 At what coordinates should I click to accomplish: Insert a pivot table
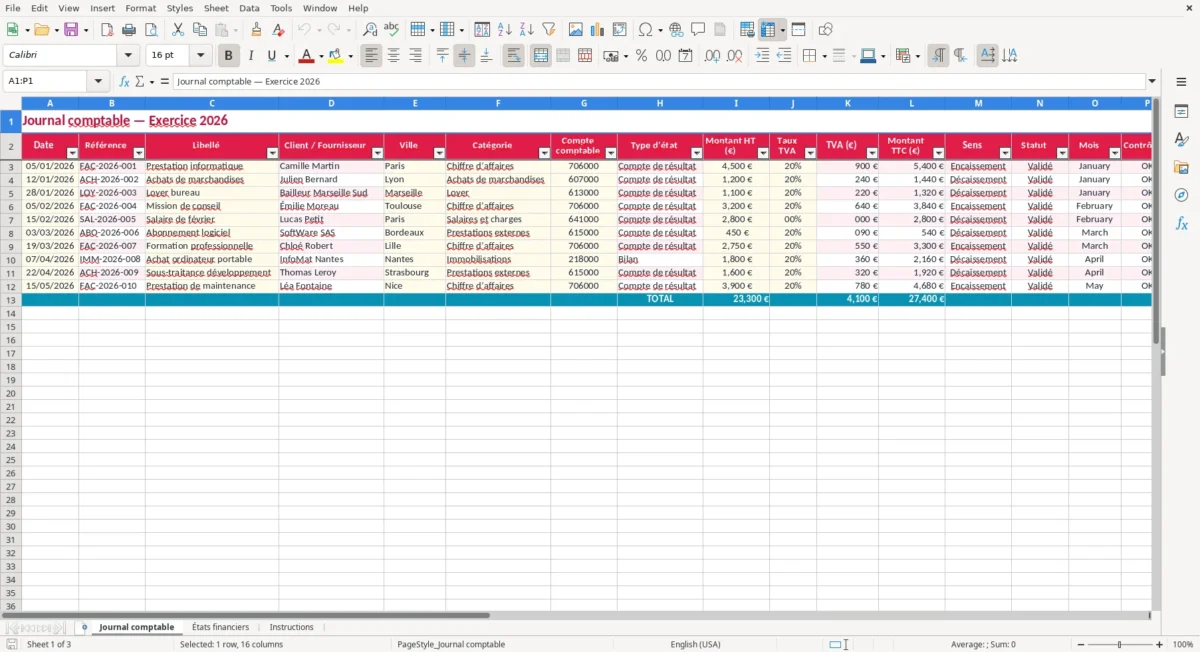pyautogui.click(x=620, y=30)
